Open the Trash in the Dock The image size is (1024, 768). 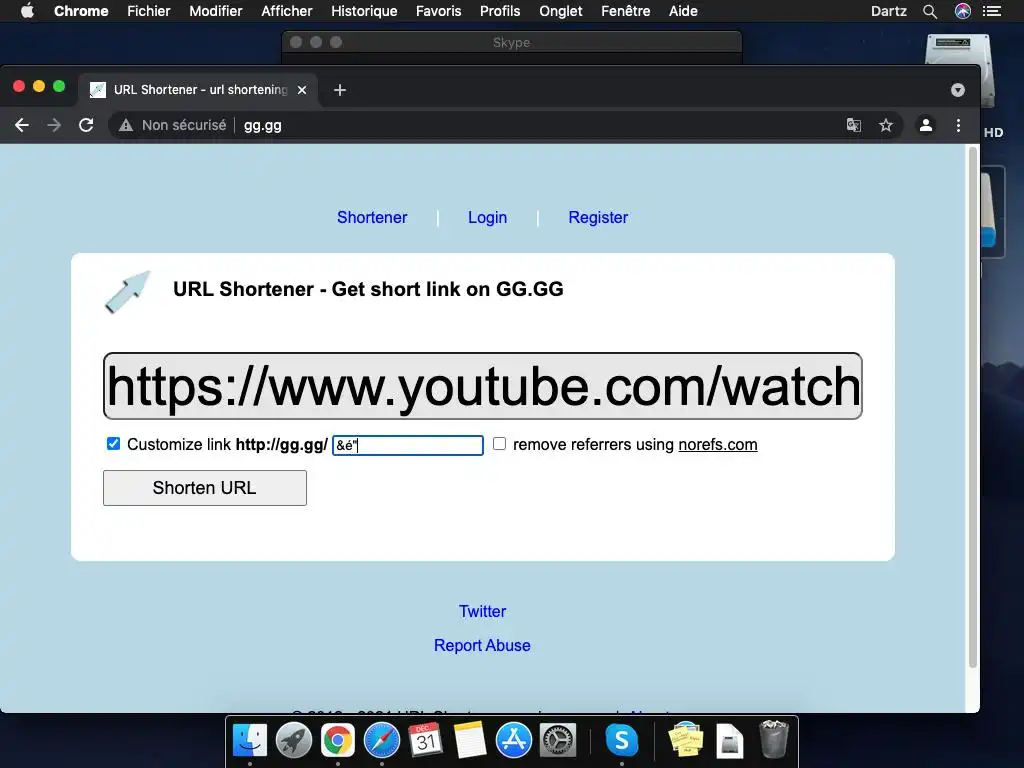(774, 739)
